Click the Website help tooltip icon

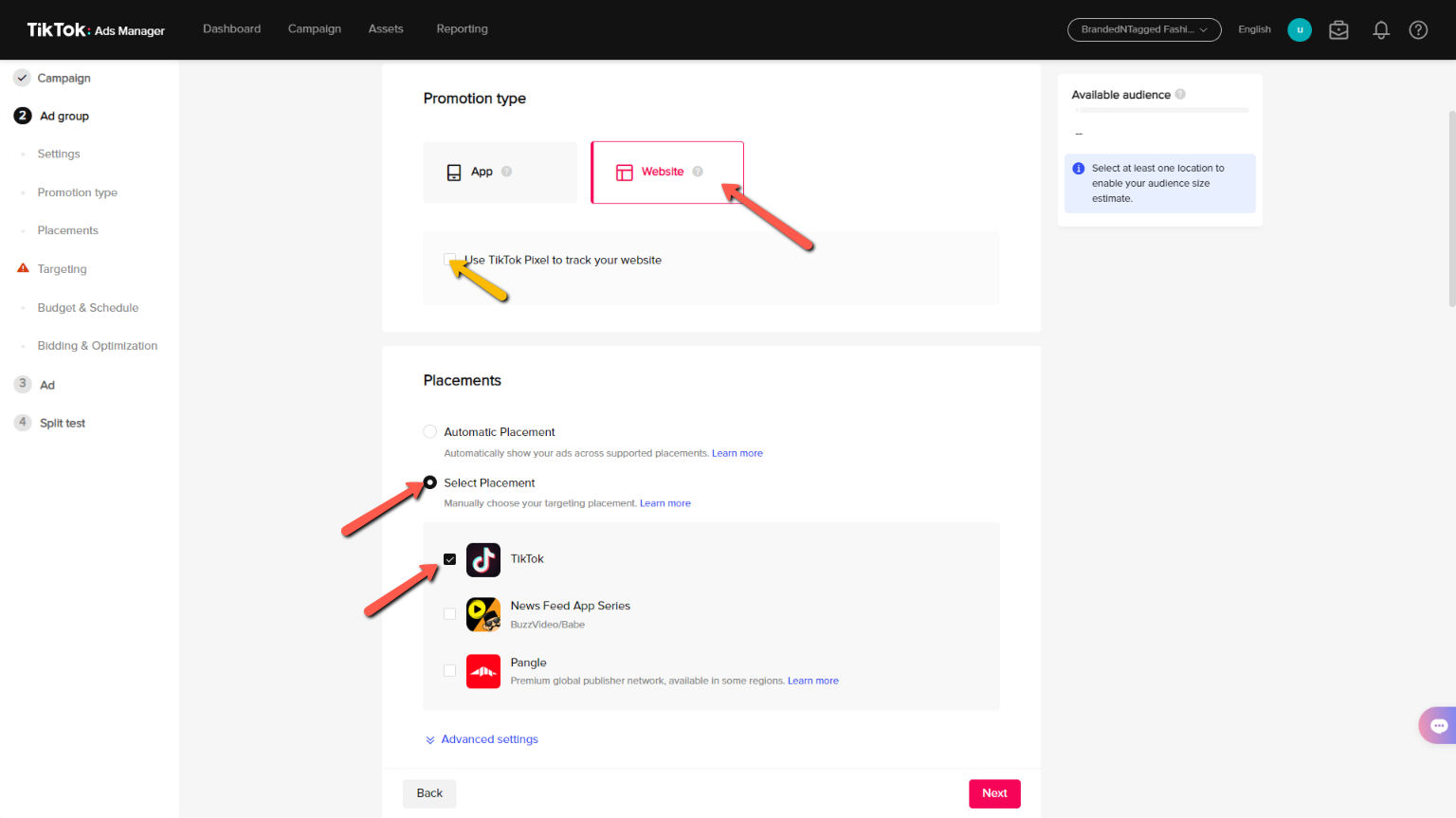coord(698,172)
